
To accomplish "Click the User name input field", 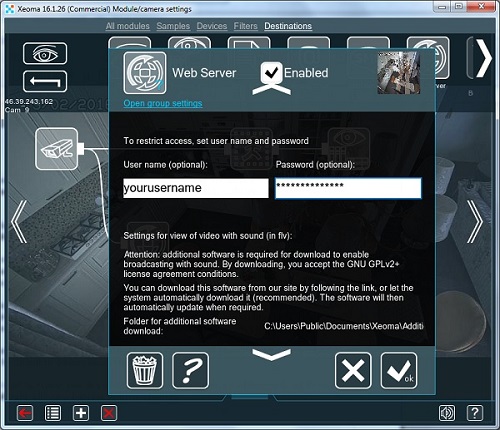I will pyautogui.click(x=196, y=188).
